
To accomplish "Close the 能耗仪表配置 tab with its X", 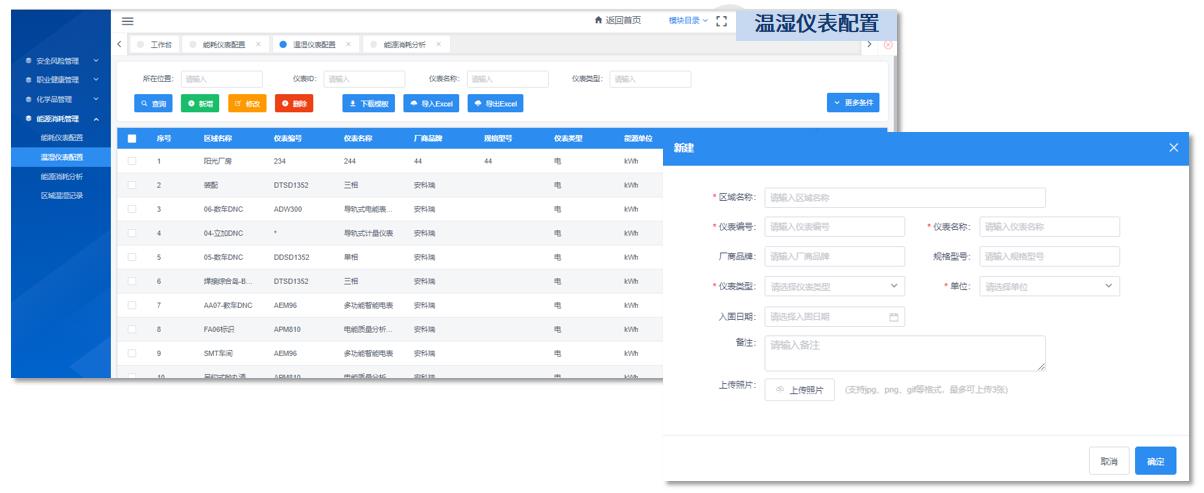I will [258, 45].
